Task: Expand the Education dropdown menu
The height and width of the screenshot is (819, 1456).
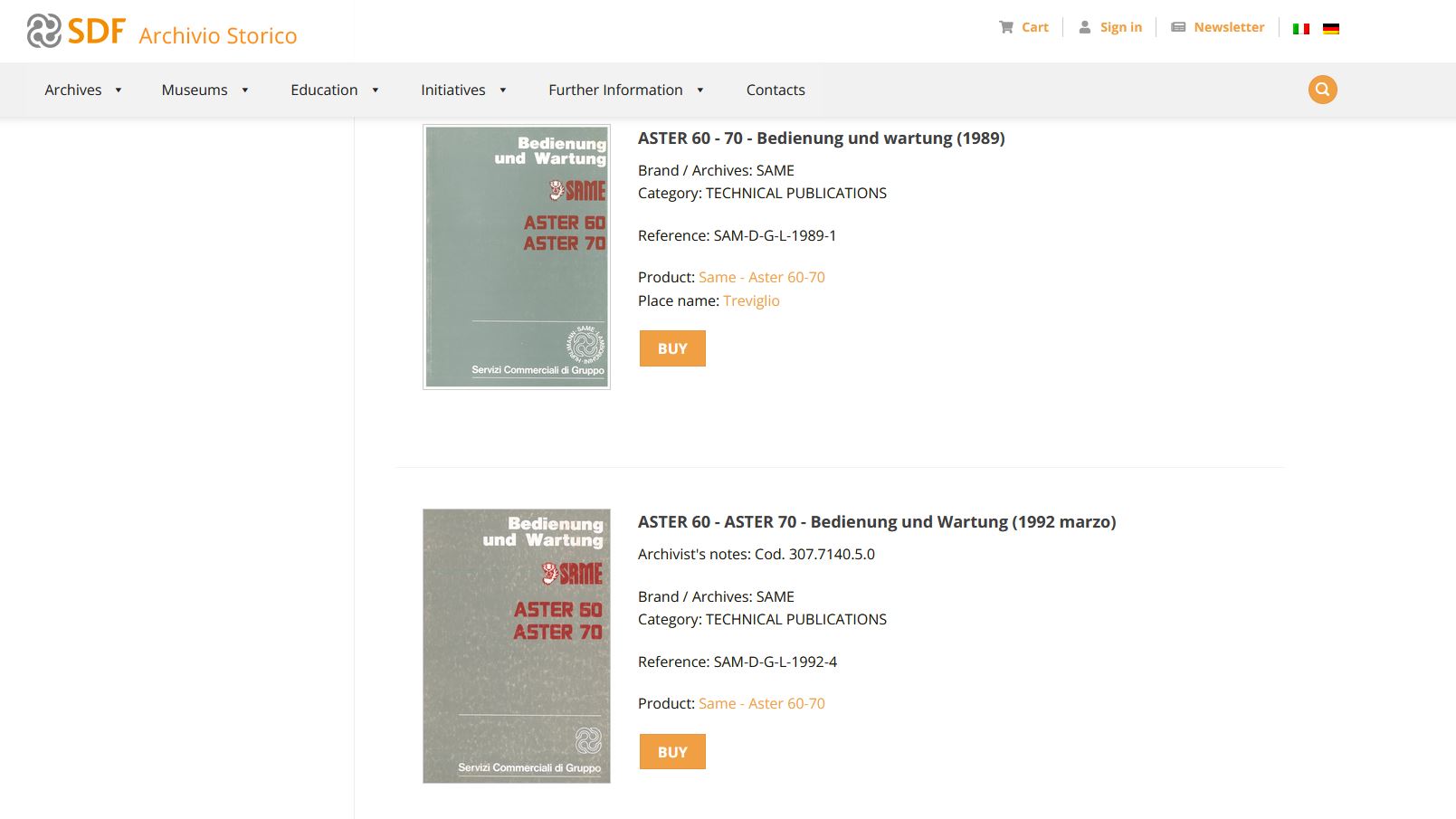Action: click(x=334, y=90)
